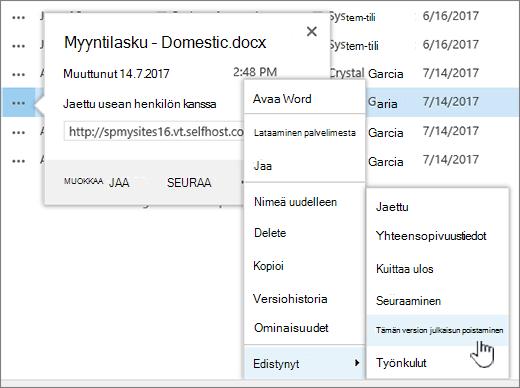Click the 2:48 PM timestamp
This screenshot has height=388, width=520.
tap(255, 72)
